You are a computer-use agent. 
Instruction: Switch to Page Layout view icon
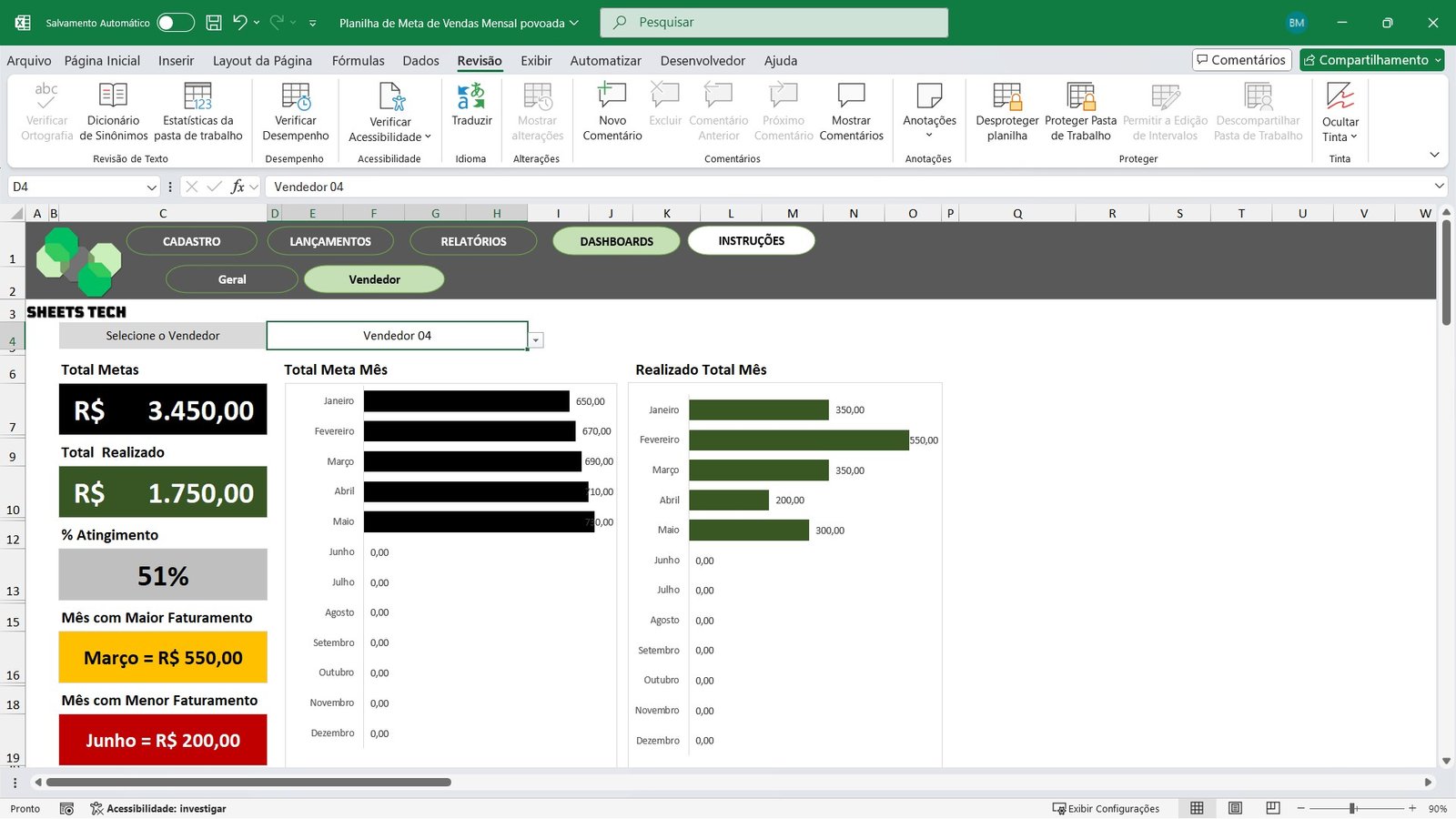(1235, 808)
